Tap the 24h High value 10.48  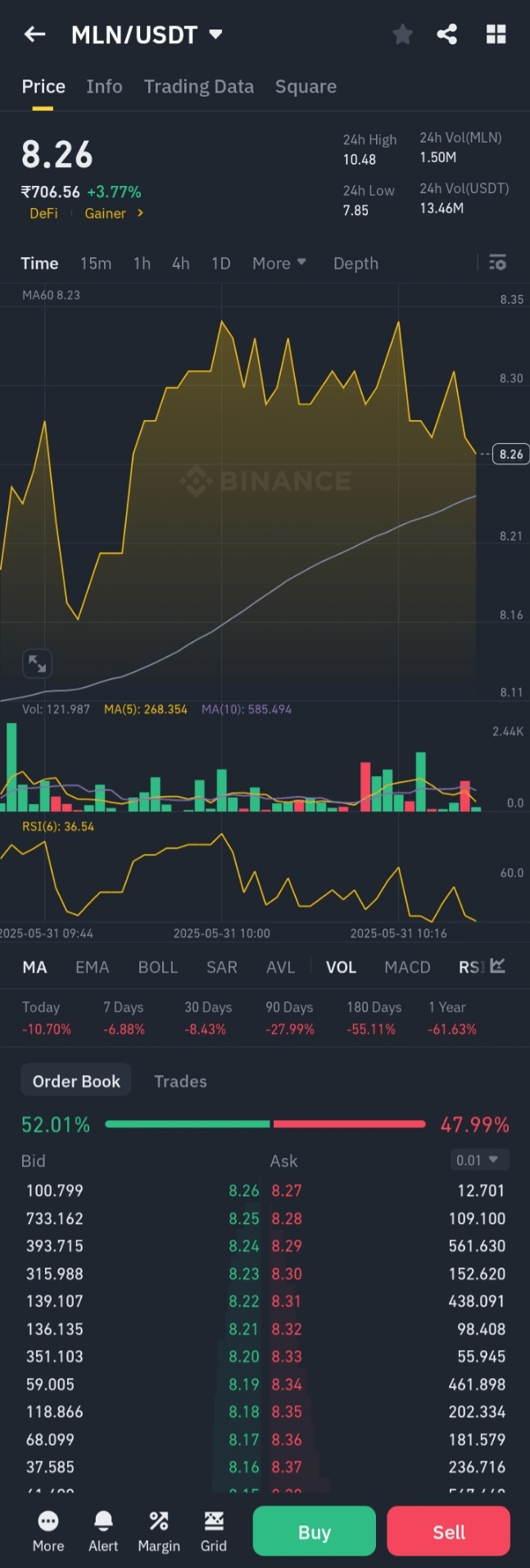tap(360, 160)
